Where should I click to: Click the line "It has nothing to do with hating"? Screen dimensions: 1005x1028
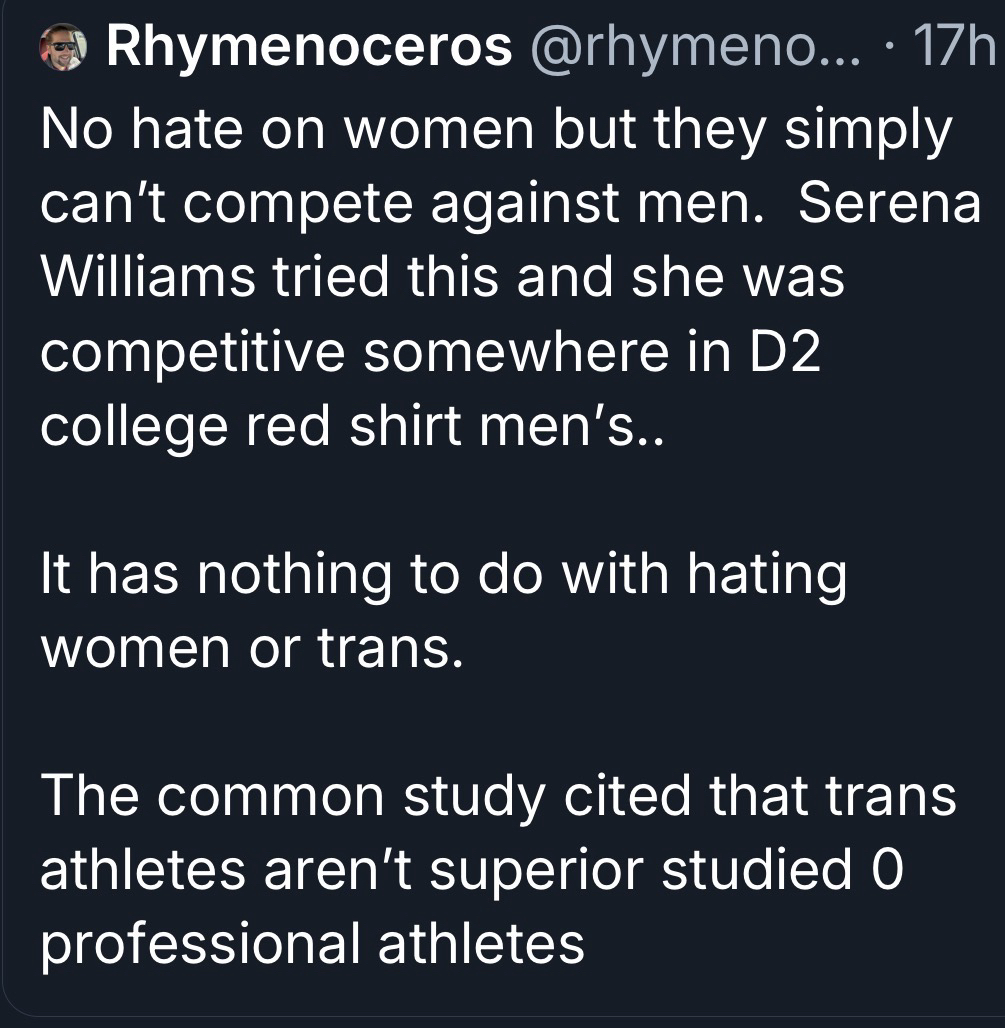tap(443, 575)
